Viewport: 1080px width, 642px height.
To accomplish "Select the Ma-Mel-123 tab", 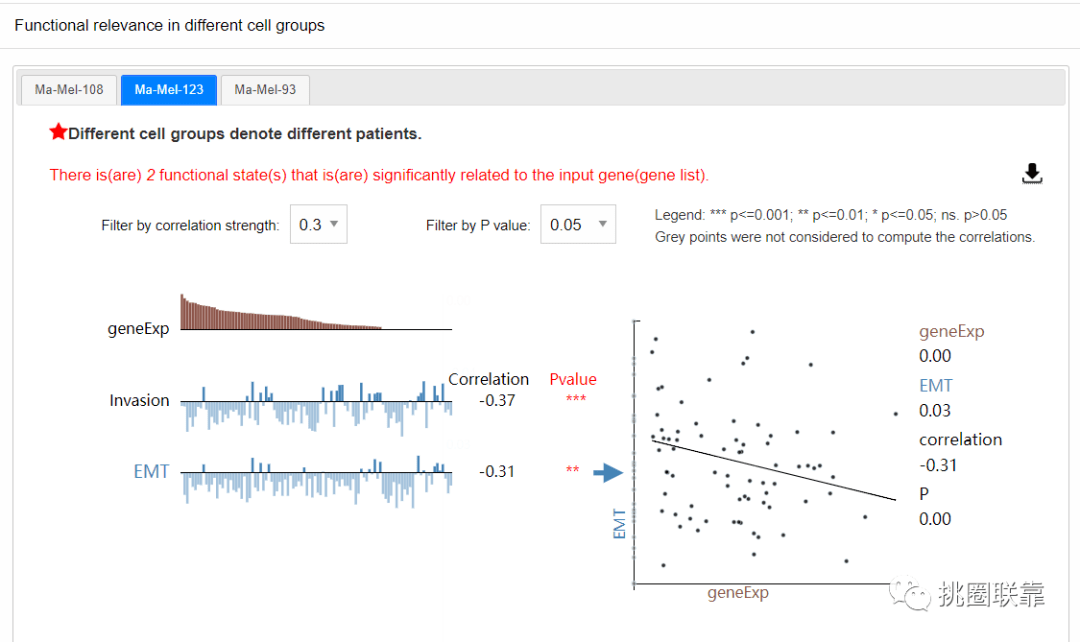I will coord(169,90).
